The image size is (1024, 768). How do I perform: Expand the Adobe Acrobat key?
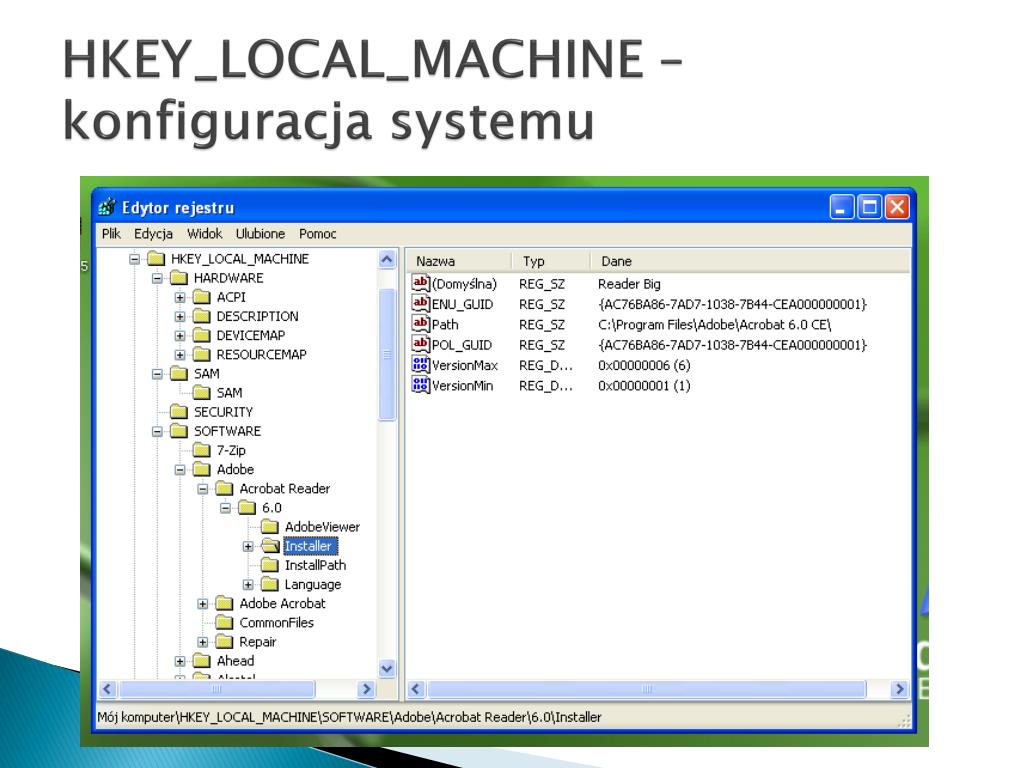point(202,603)
